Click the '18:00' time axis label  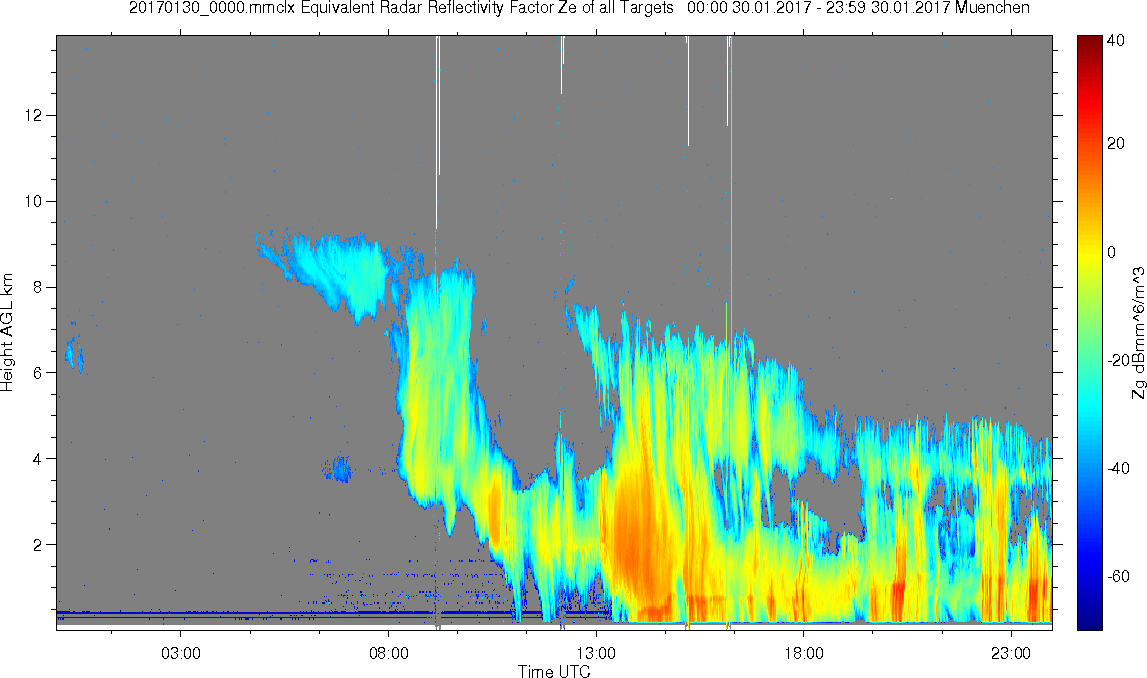tap(803, 653)
